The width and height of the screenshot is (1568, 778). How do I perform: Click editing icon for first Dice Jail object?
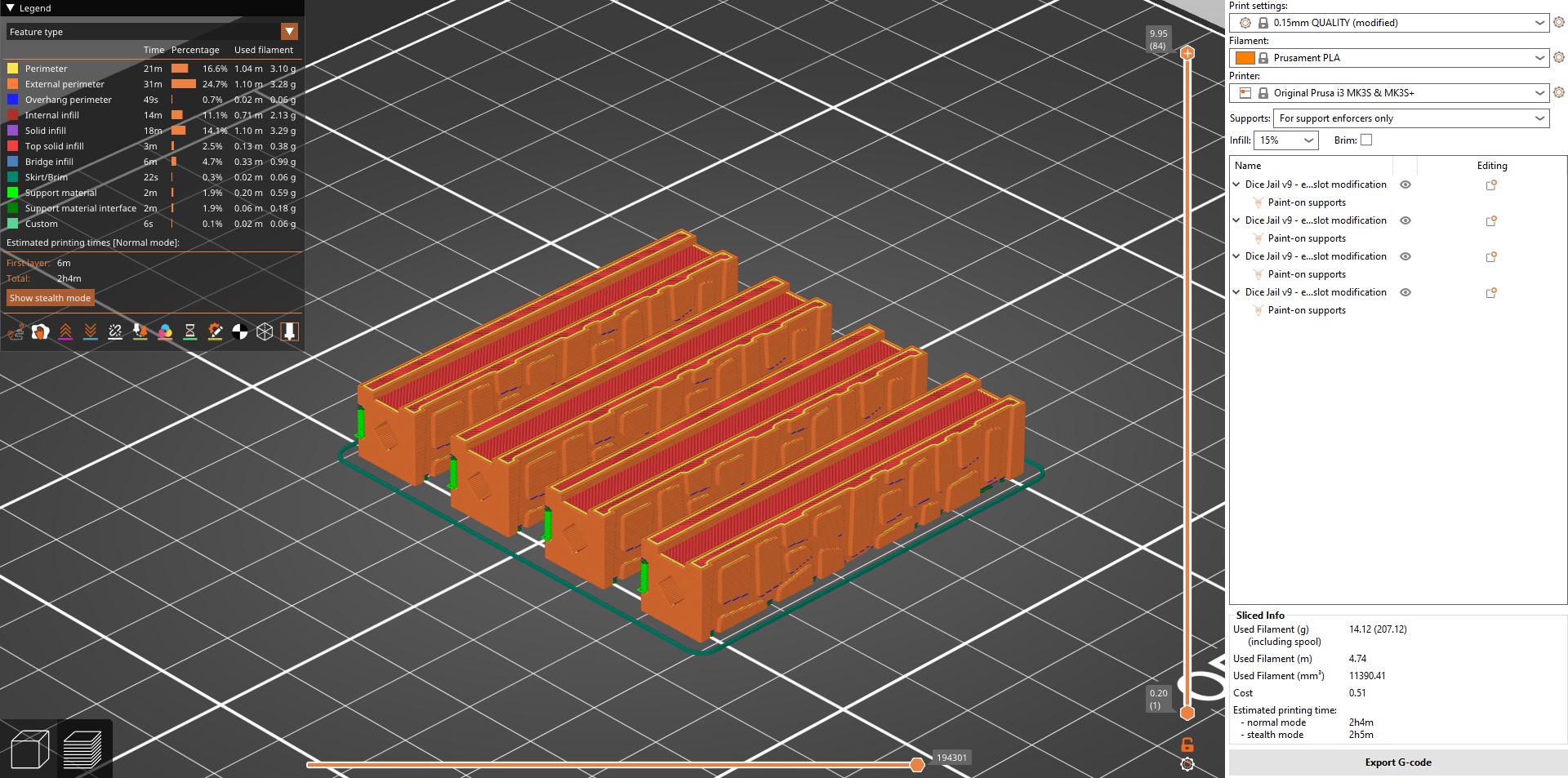[x=1491, y=185]
